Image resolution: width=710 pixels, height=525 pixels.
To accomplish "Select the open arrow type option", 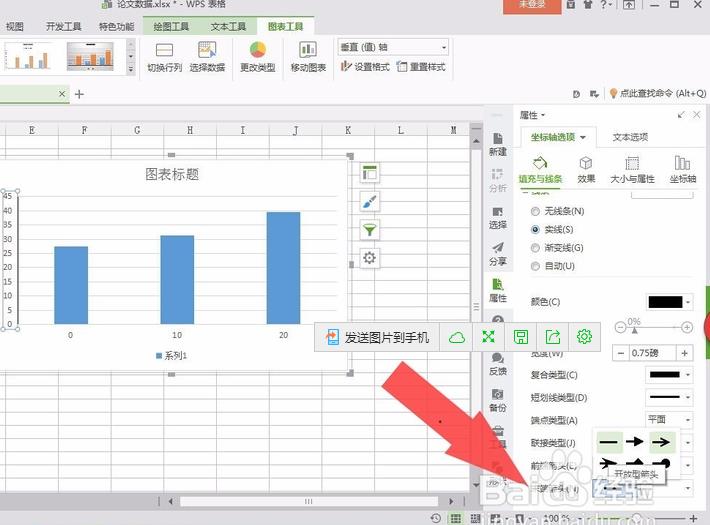I will [x=662, y=442].
